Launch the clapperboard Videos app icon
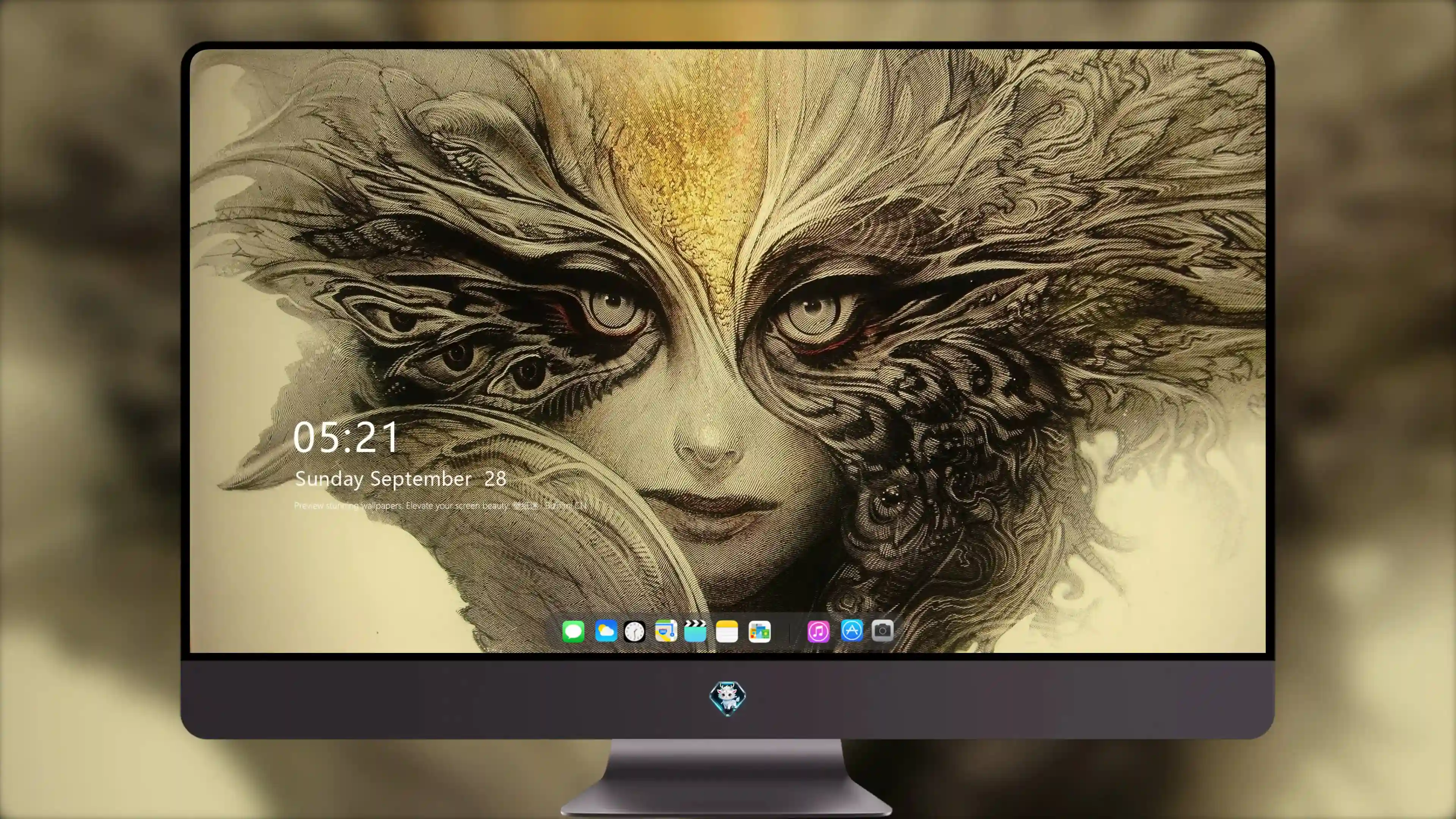The image size is (1456, 819). [x=695, y=631]
